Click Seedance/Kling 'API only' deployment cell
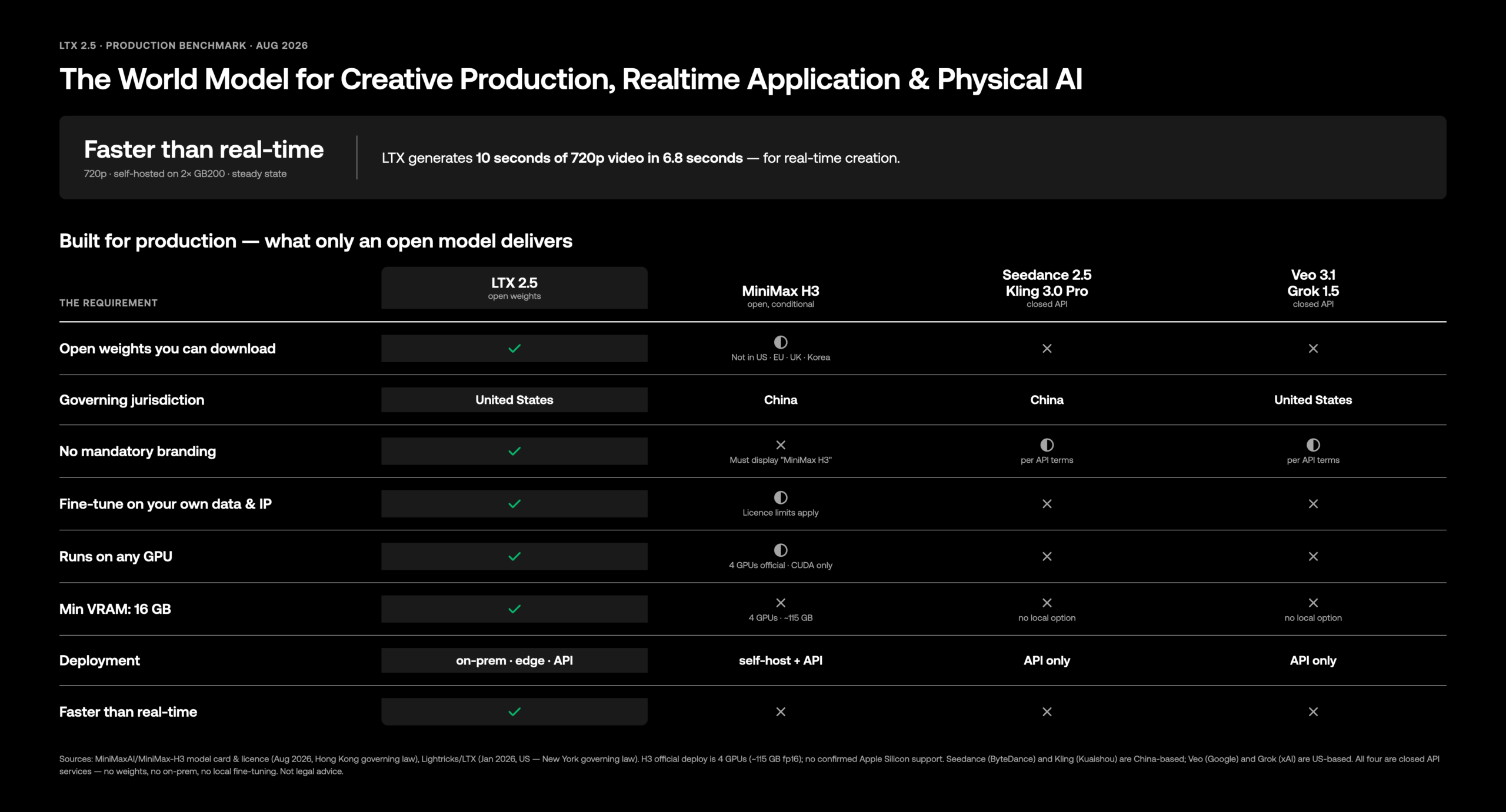Screen dimensions: 1506x812 point(1047,660)
